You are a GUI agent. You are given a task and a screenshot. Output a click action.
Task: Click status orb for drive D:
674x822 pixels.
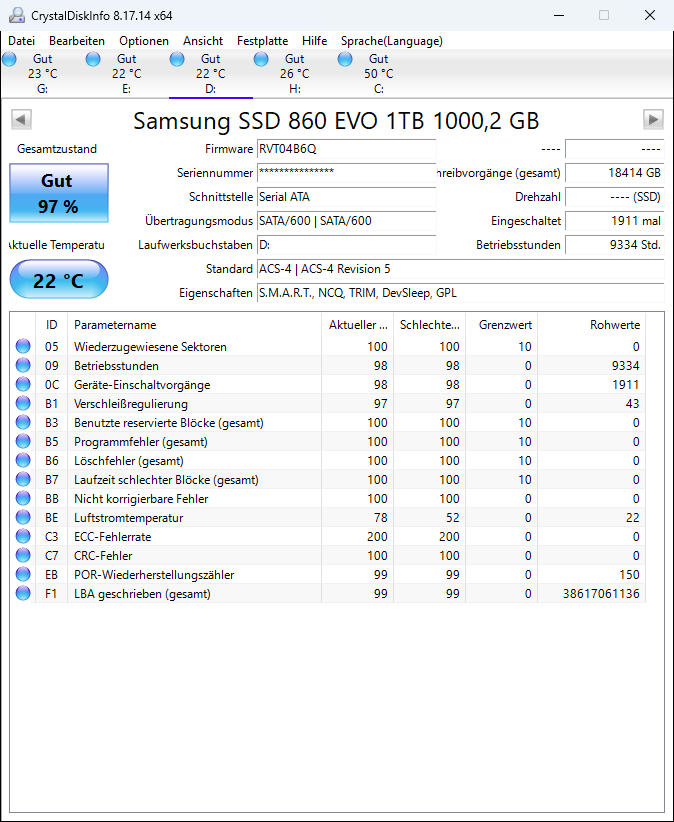(x=177, y=59)
